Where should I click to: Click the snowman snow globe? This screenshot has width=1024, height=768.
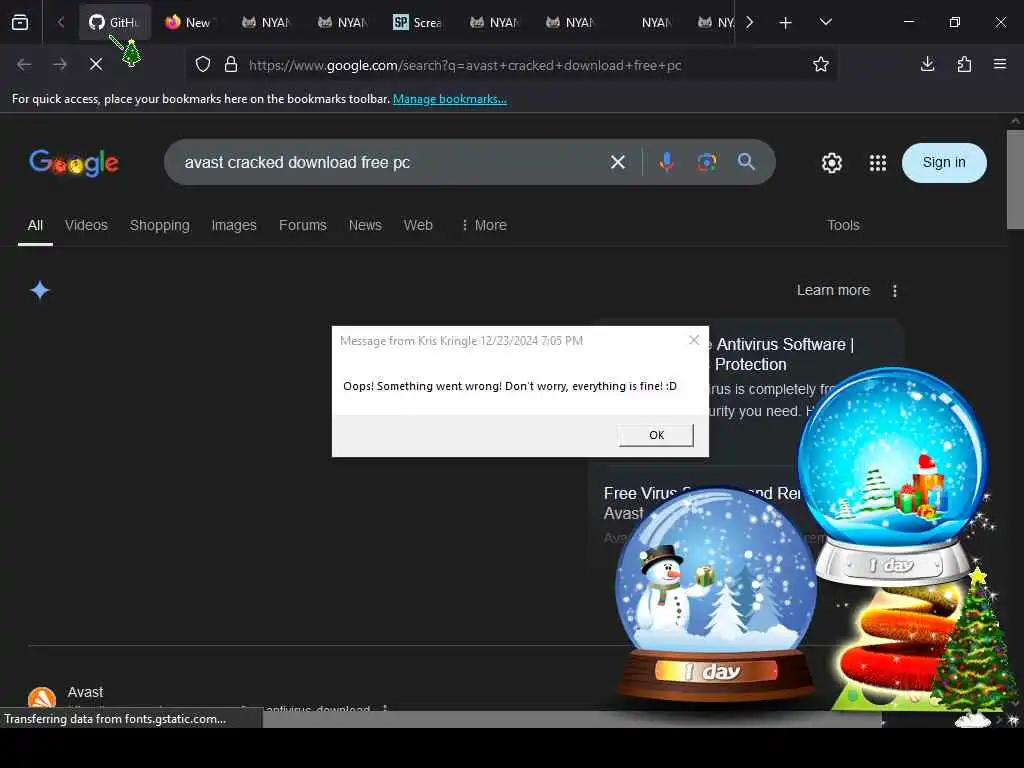716,593
